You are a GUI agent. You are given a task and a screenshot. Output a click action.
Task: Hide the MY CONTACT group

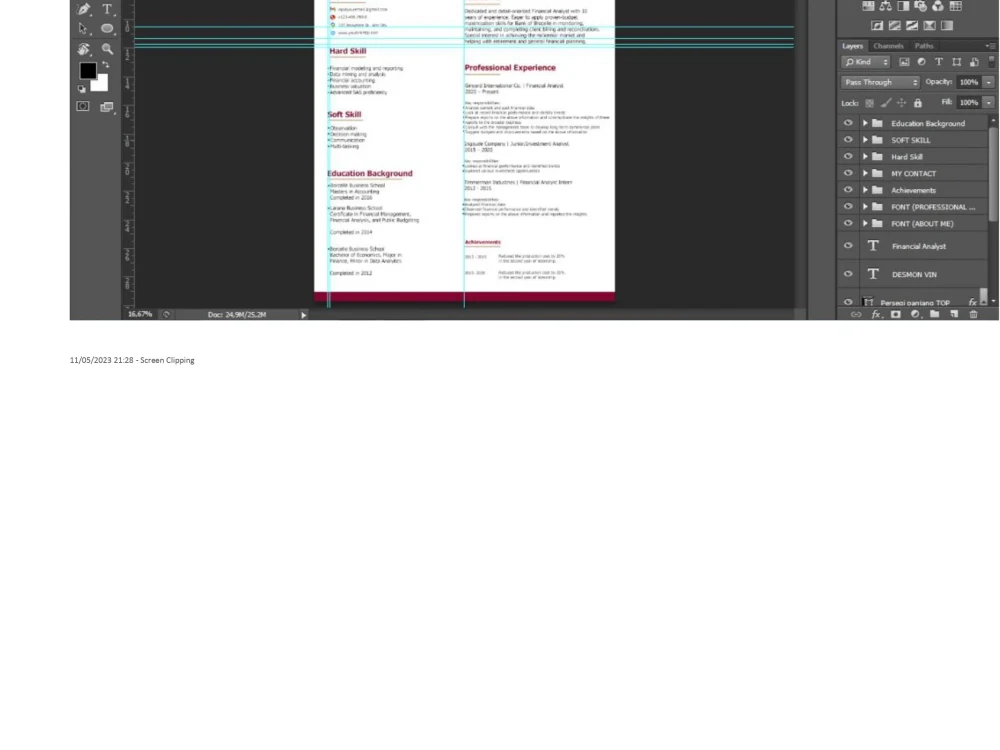(x=848, y=173)
